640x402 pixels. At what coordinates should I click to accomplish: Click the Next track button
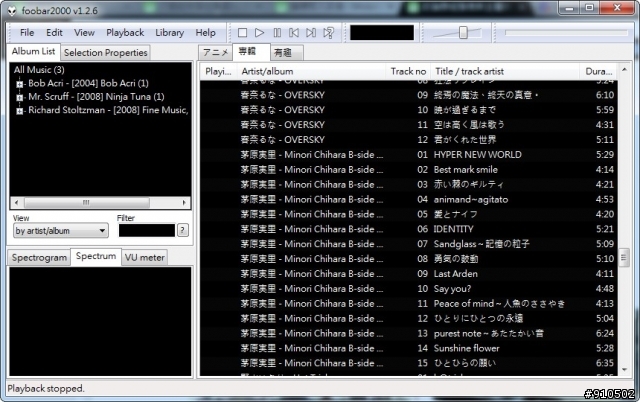[x=311, y=33]
